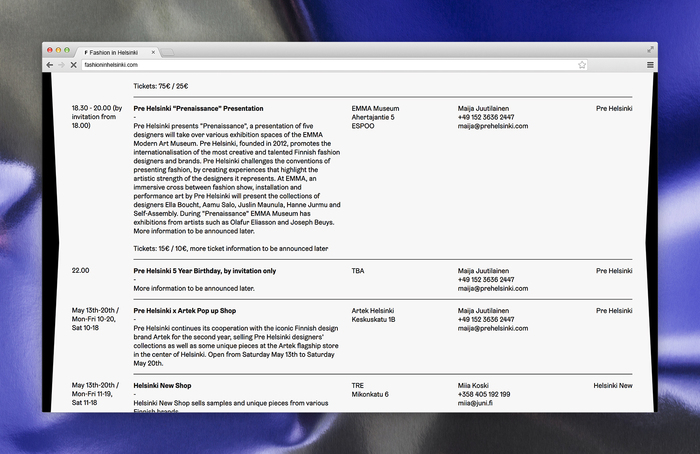Select the Fashion in Helsinki tab
Image resolution: width=700 pixels, height=454 pixels.
112,51
